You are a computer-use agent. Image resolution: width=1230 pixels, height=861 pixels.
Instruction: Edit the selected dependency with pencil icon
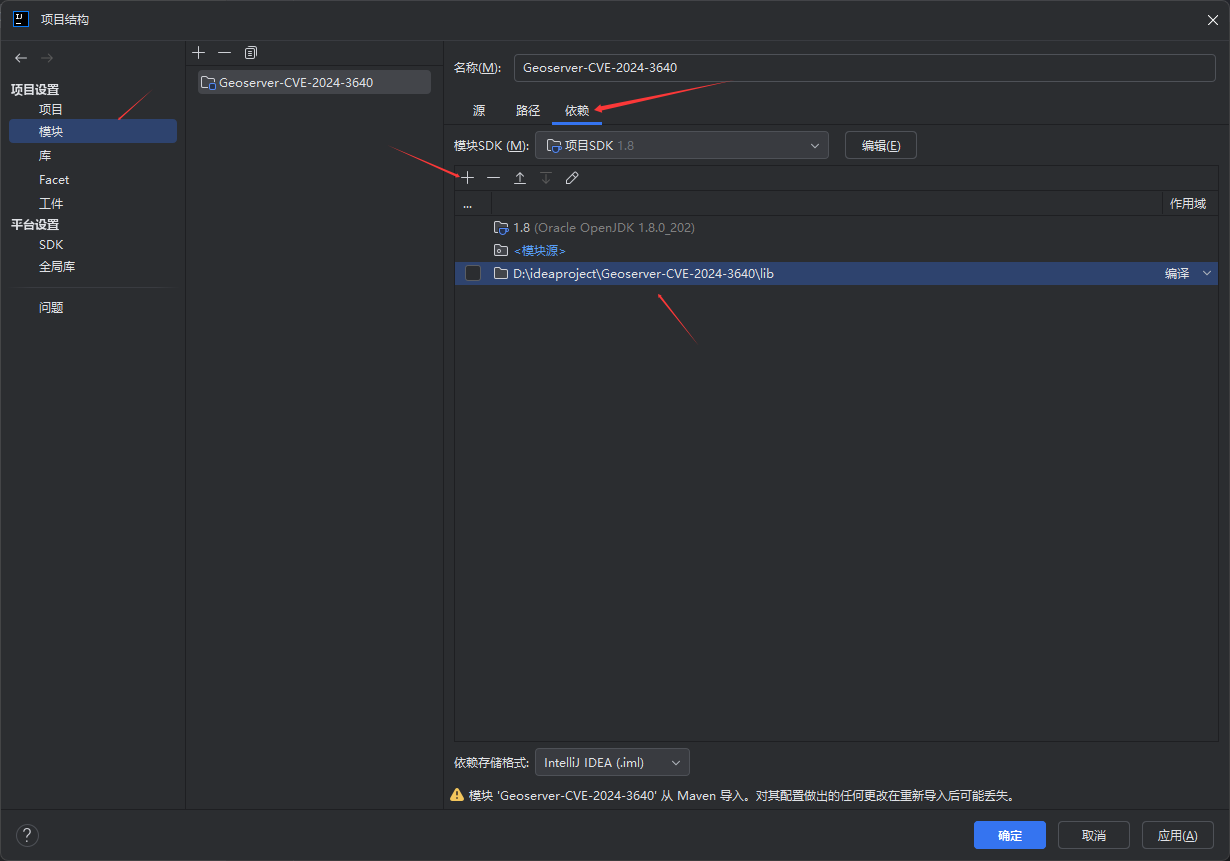click(572, 178)
